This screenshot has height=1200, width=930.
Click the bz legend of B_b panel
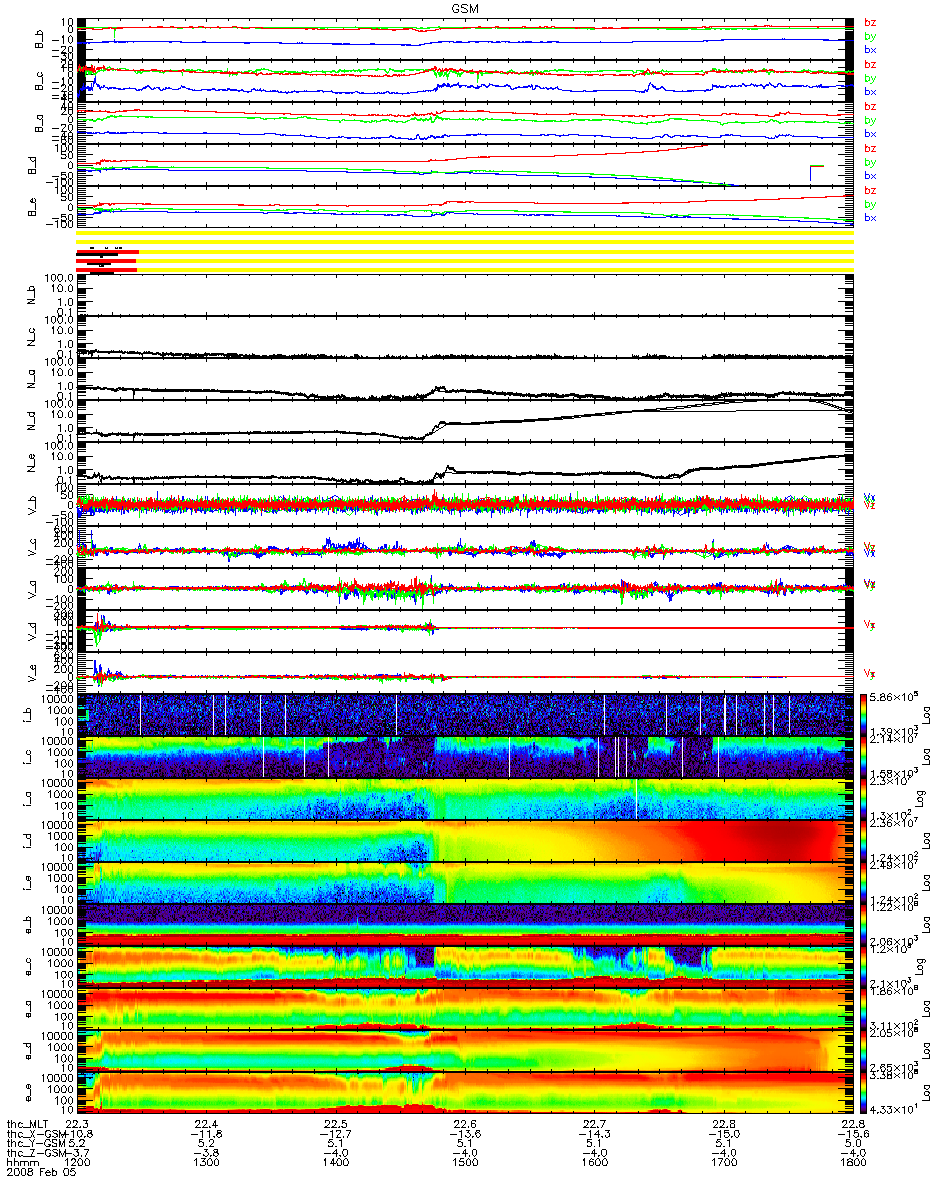tap(869, 22)
